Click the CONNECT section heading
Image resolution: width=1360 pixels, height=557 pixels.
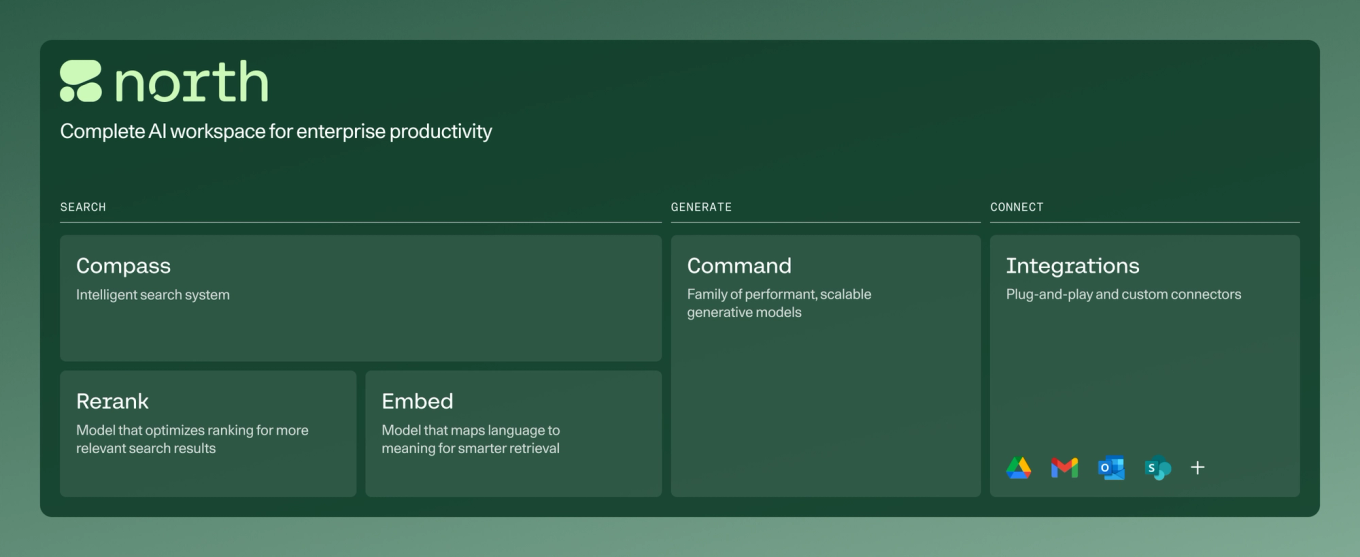[1017, 207]
